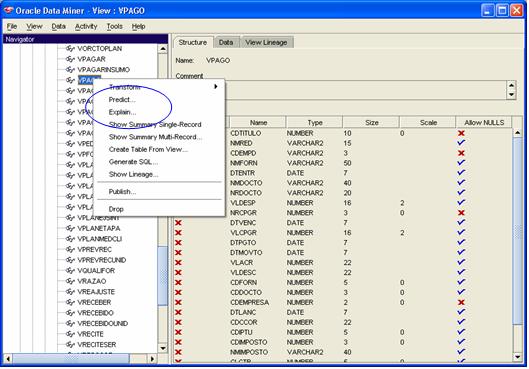
Task: Click Navigator horizontal scroll right arrow
Action: (x=152, y=359)
